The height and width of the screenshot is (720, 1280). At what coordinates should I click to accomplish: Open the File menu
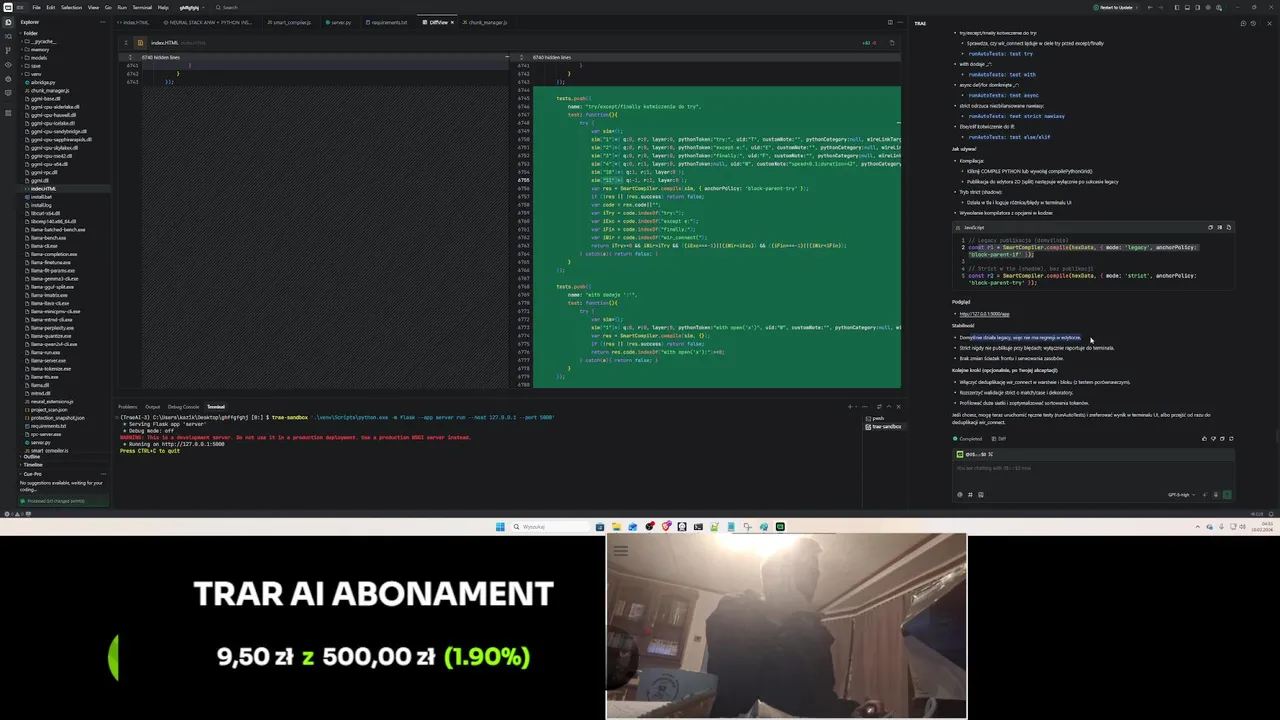pos(36,7)
